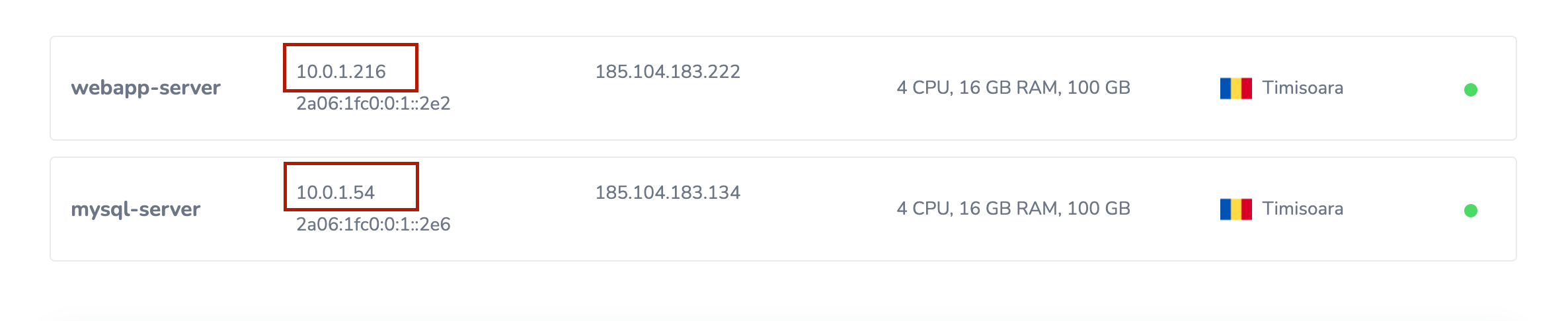Click the Romanian flag in mysql-server row
Viewport: 1568px width, 321px height.
pos(1235,209)
